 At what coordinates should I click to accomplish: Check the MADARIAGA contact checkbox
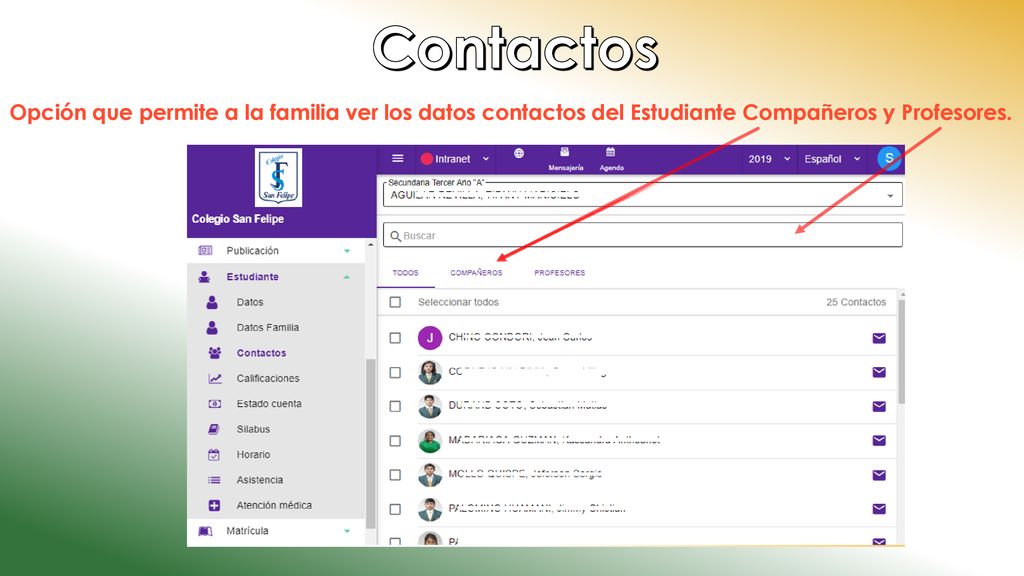coord(395,441)
